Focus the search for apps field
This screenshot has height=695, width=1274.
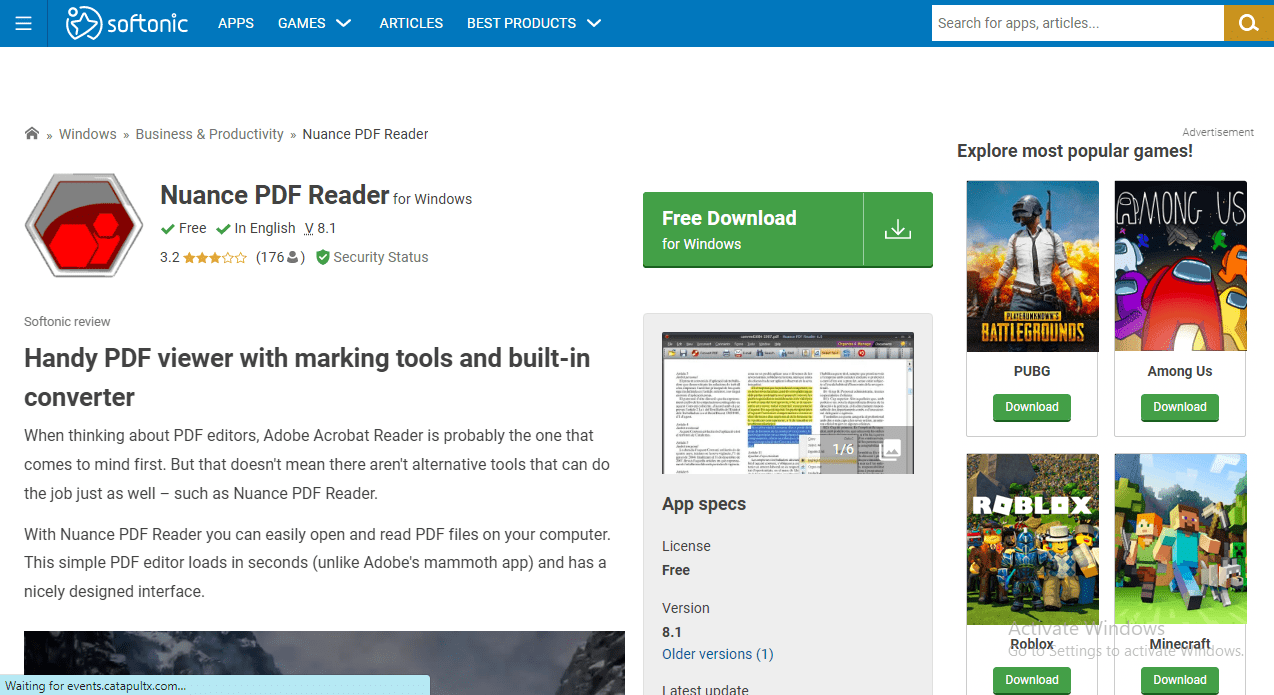1078,23
